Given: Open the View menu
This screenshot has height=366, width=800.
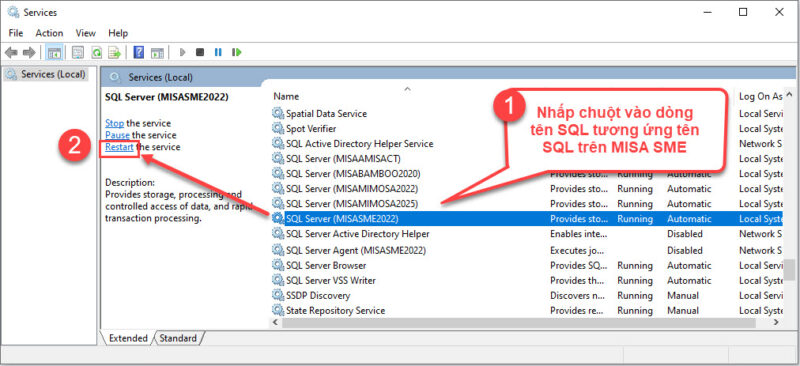Looking at the screenshot, I should pos(86,33).
